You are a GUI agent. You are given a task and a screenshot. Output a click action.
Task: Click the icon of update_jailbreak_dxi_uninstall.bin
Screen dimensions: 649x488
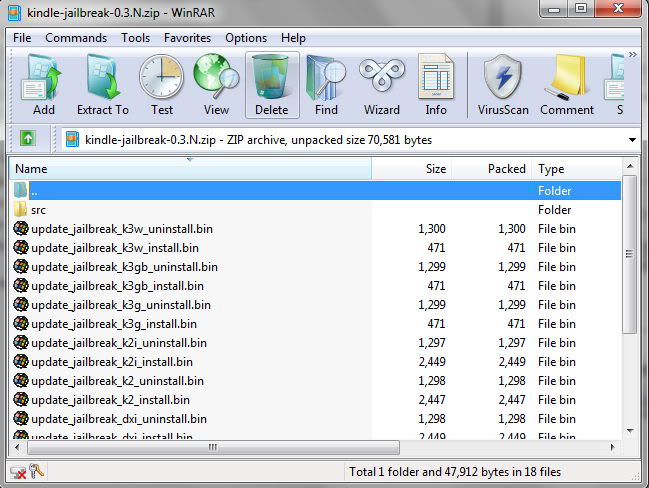click(21, 418)
